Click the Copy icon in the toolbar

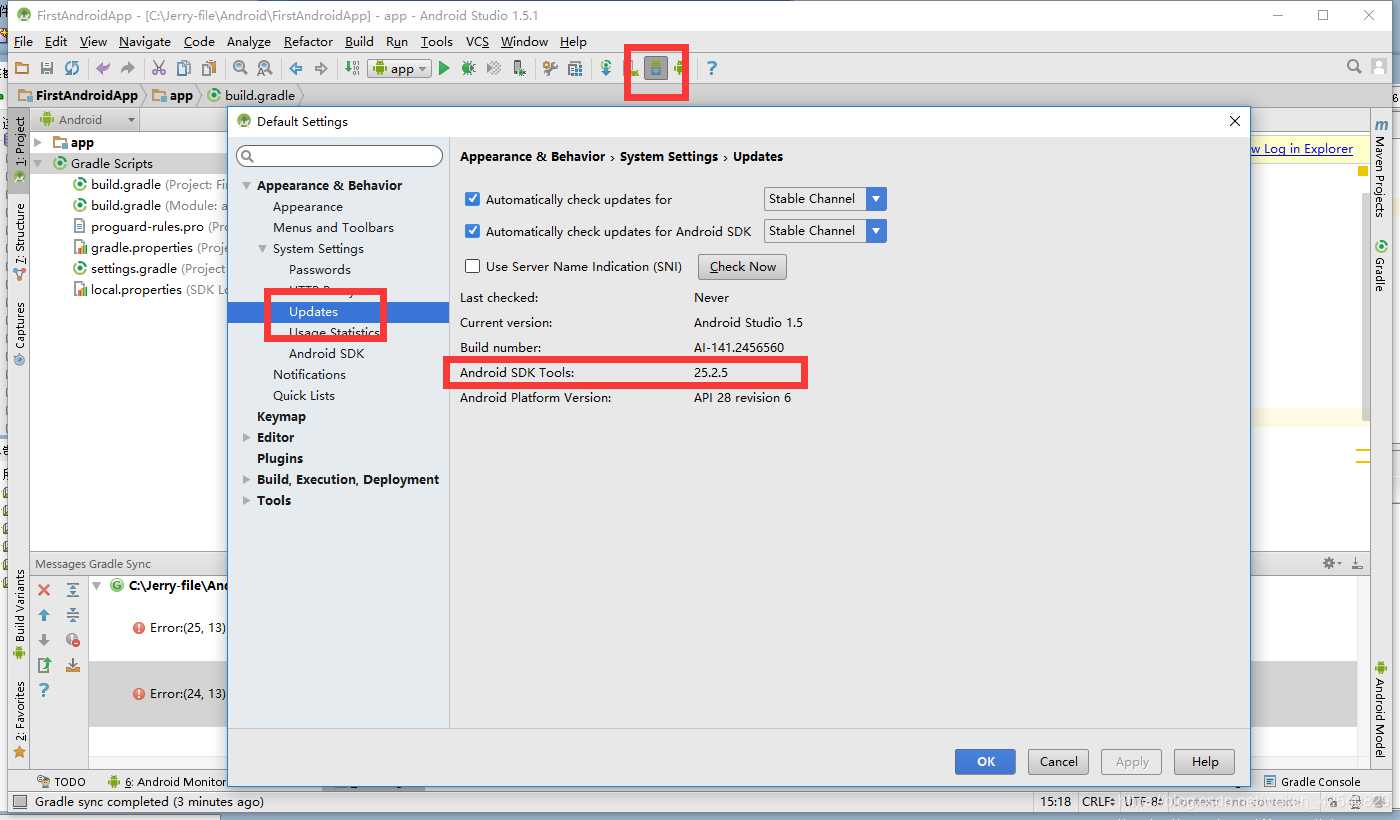point(184,68)
